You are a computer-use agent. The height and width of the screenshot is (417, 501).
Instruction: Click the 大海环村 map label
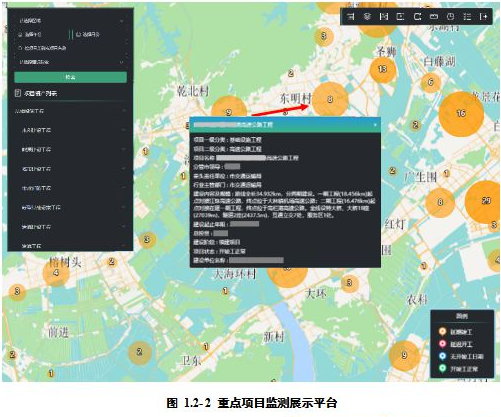coord(235,274)
